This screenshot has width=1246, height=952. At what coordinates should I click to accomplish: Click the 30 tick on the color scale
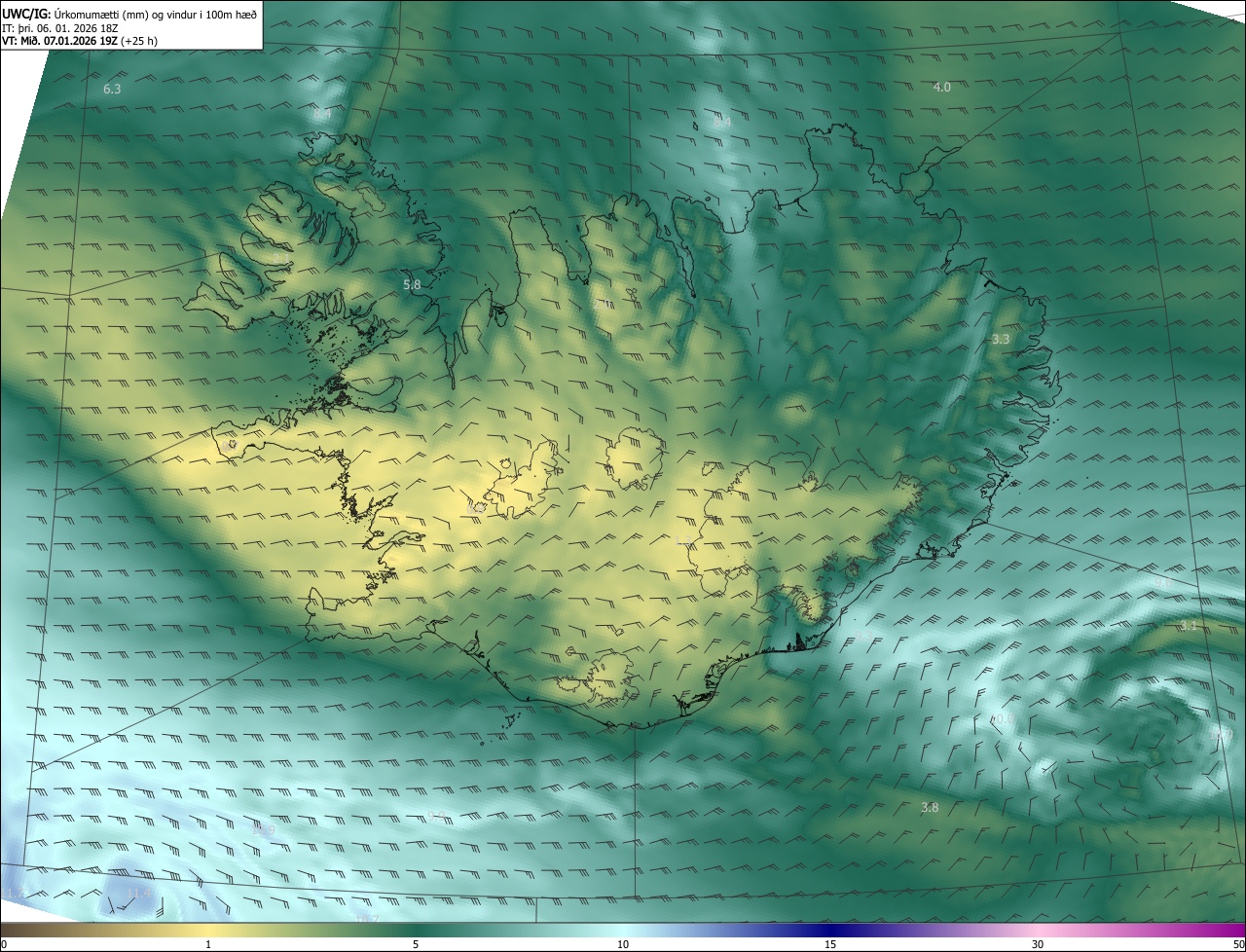click(1038, 944)
